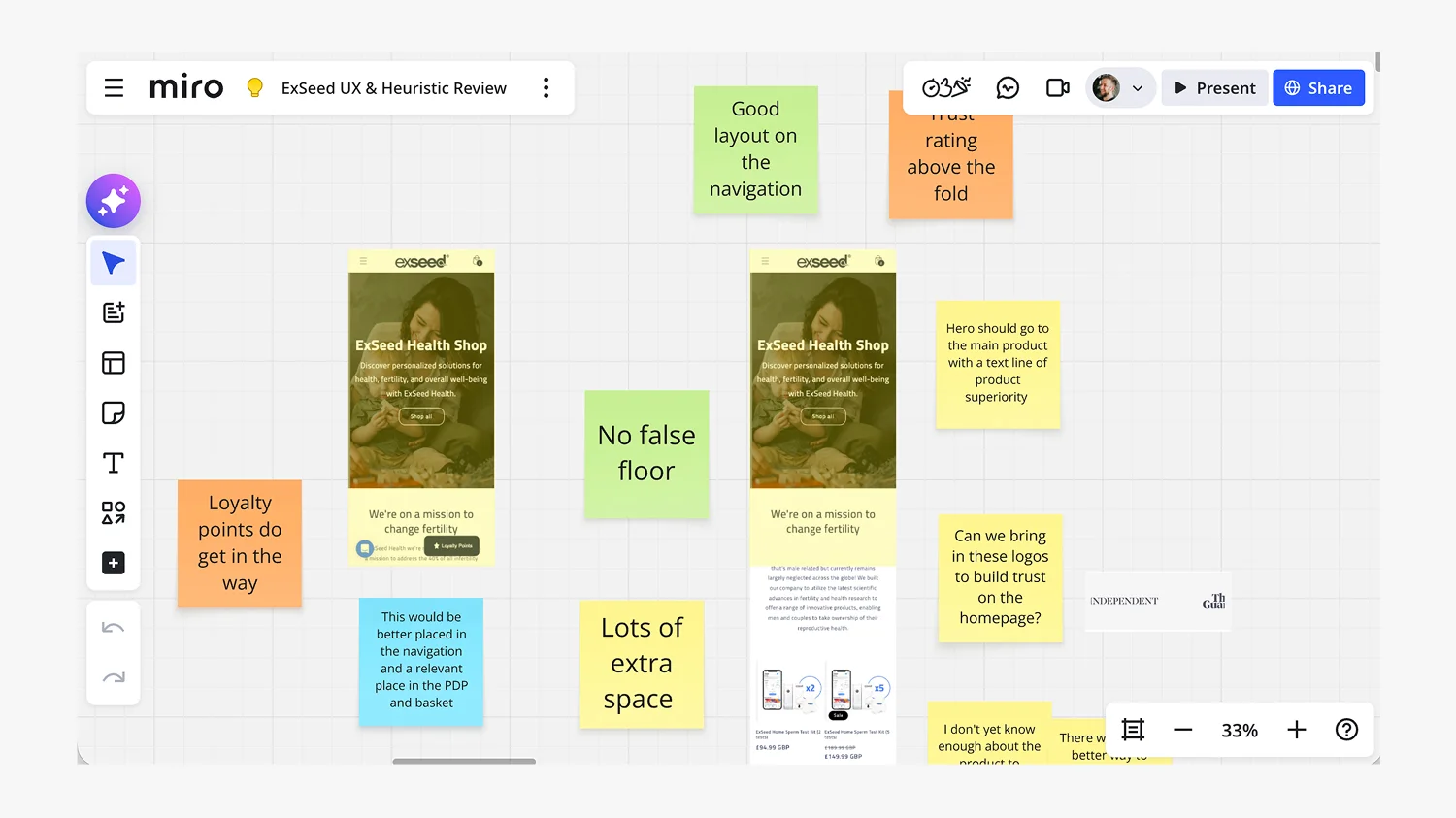Open more tools plus button

point(114,563)
